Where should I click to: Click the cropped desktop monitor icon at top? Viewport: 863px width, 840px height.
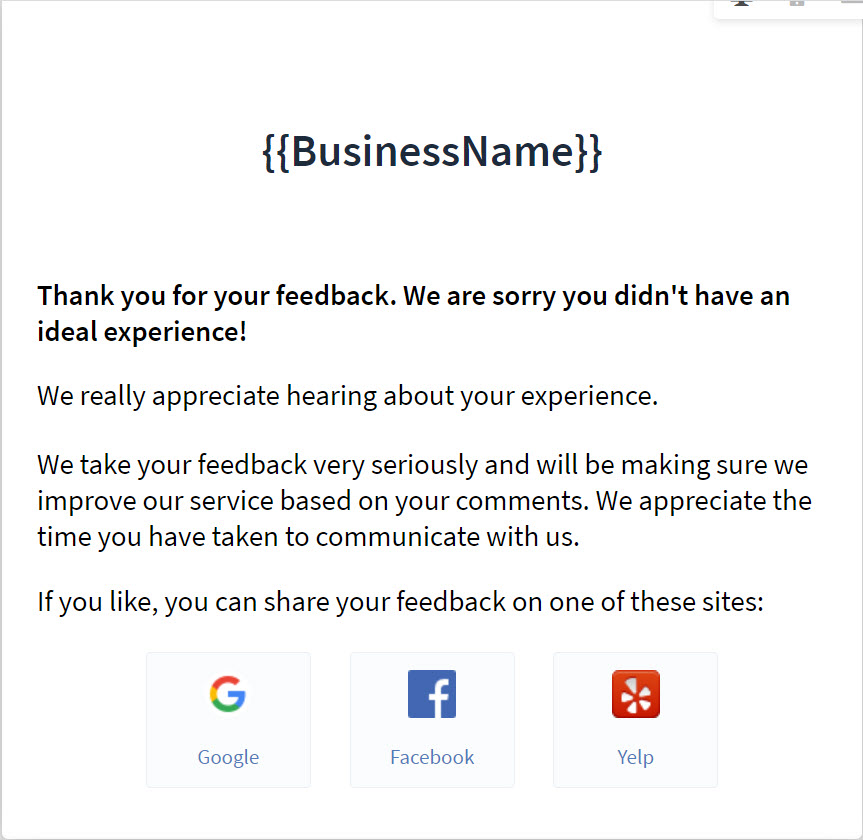coord(742,3)
